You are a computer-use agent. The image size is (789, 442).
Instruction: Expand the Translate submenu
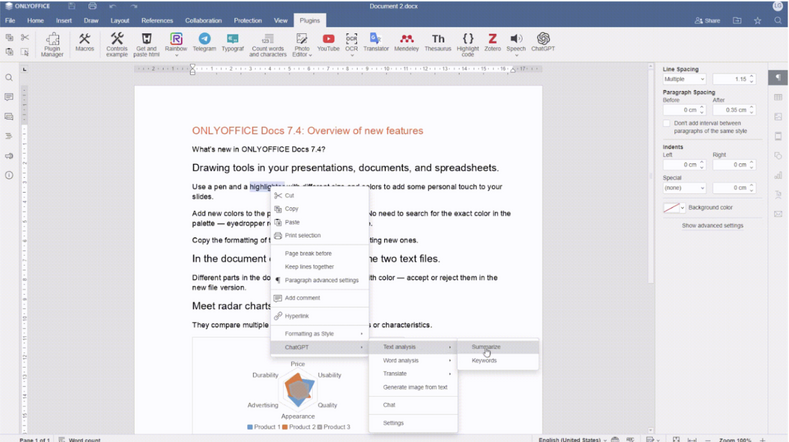tap(413, 374)
